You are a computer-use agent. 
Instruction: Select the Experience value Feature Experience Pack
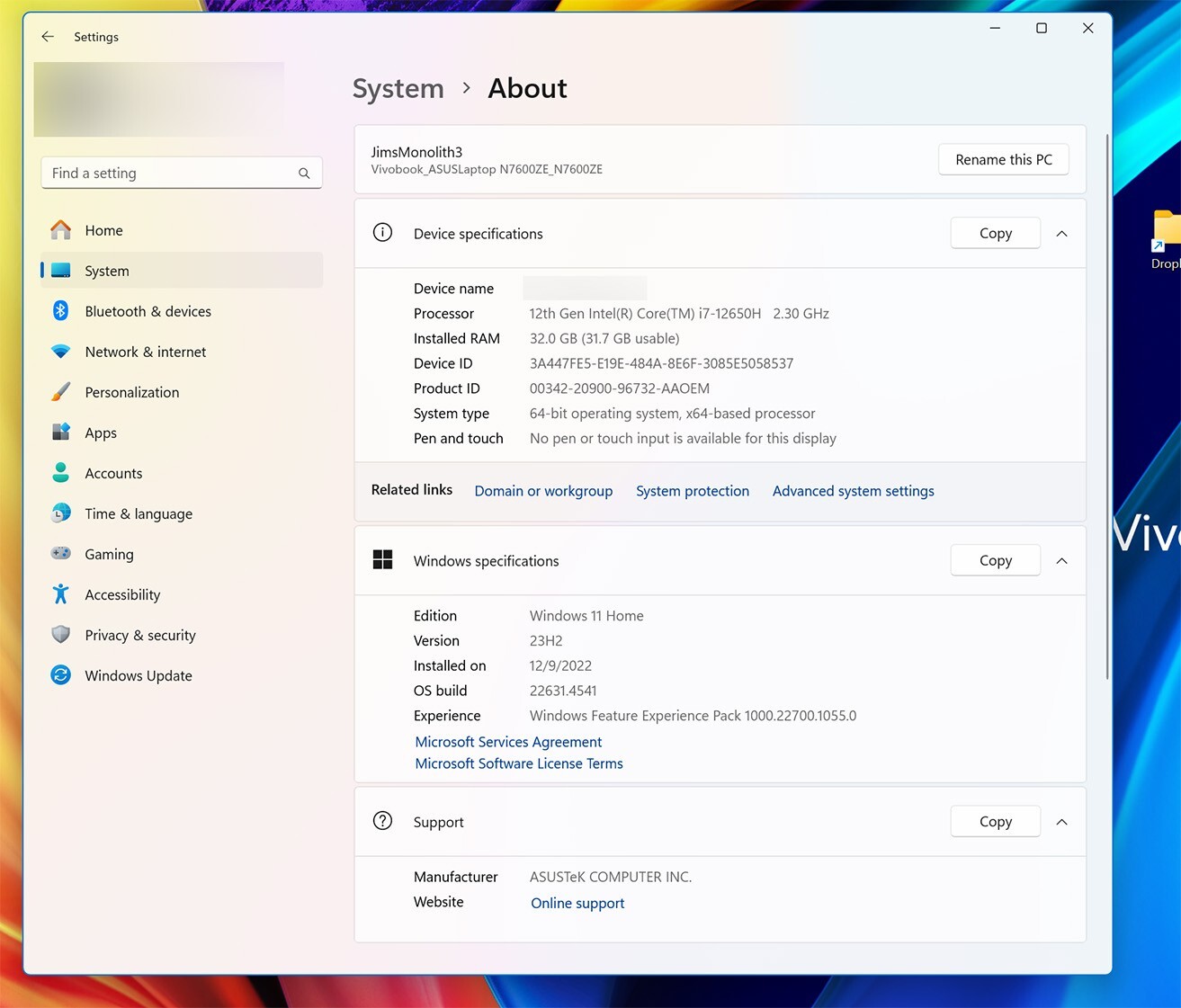tap(693, 716)
